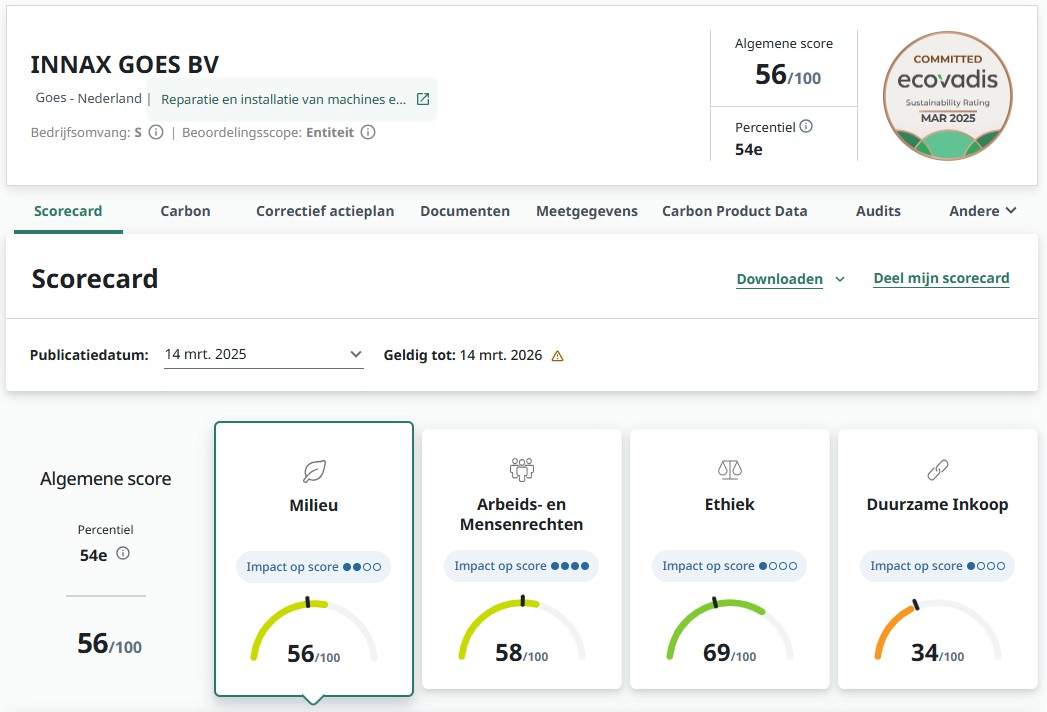Image resolution: width=1047 pixels, height=712 pixels.
Task: Click the external link icon after industry name
Action: (423, 99)
